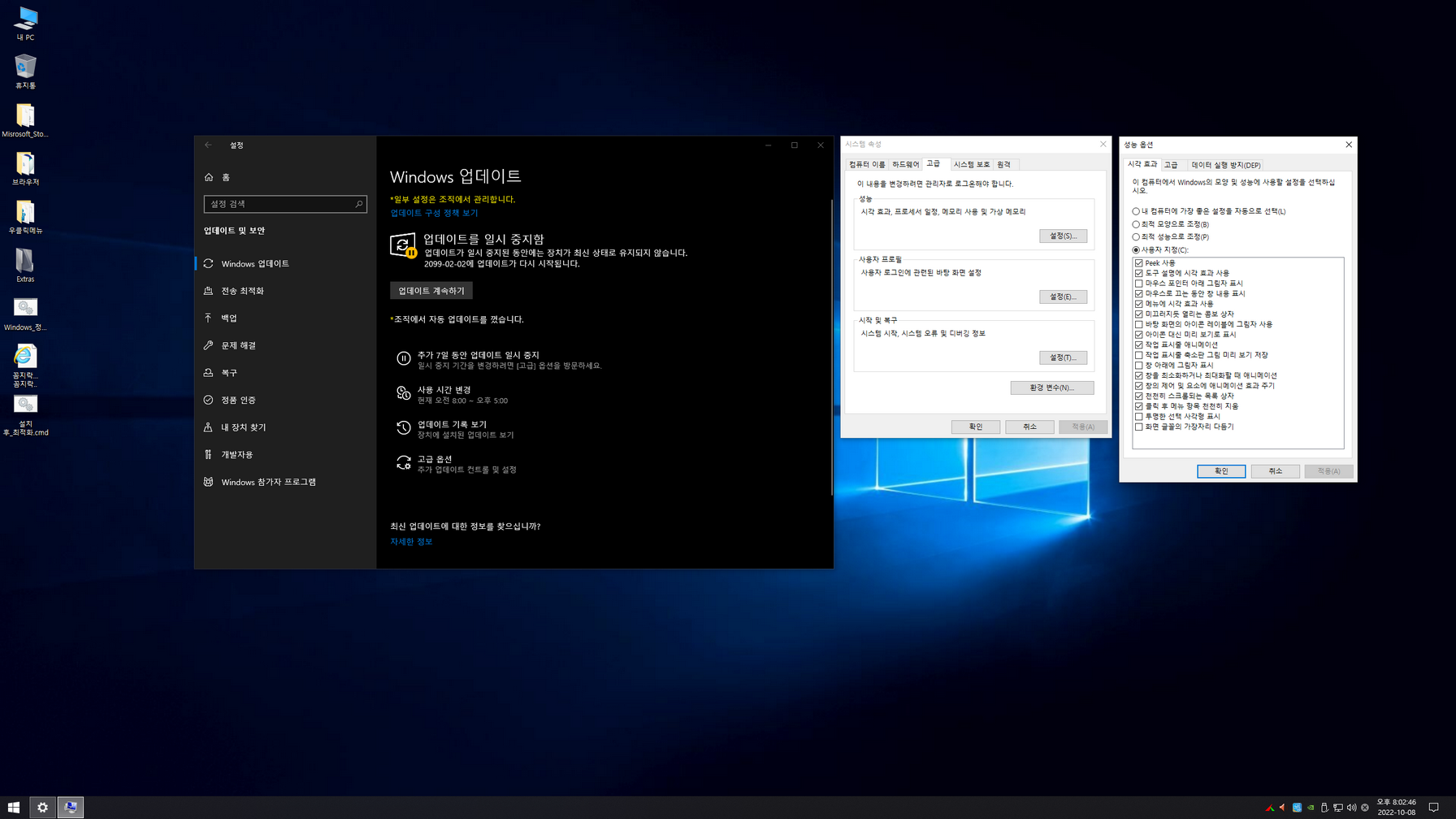Click 환경 변수(N)... button

pos(1052,388)
